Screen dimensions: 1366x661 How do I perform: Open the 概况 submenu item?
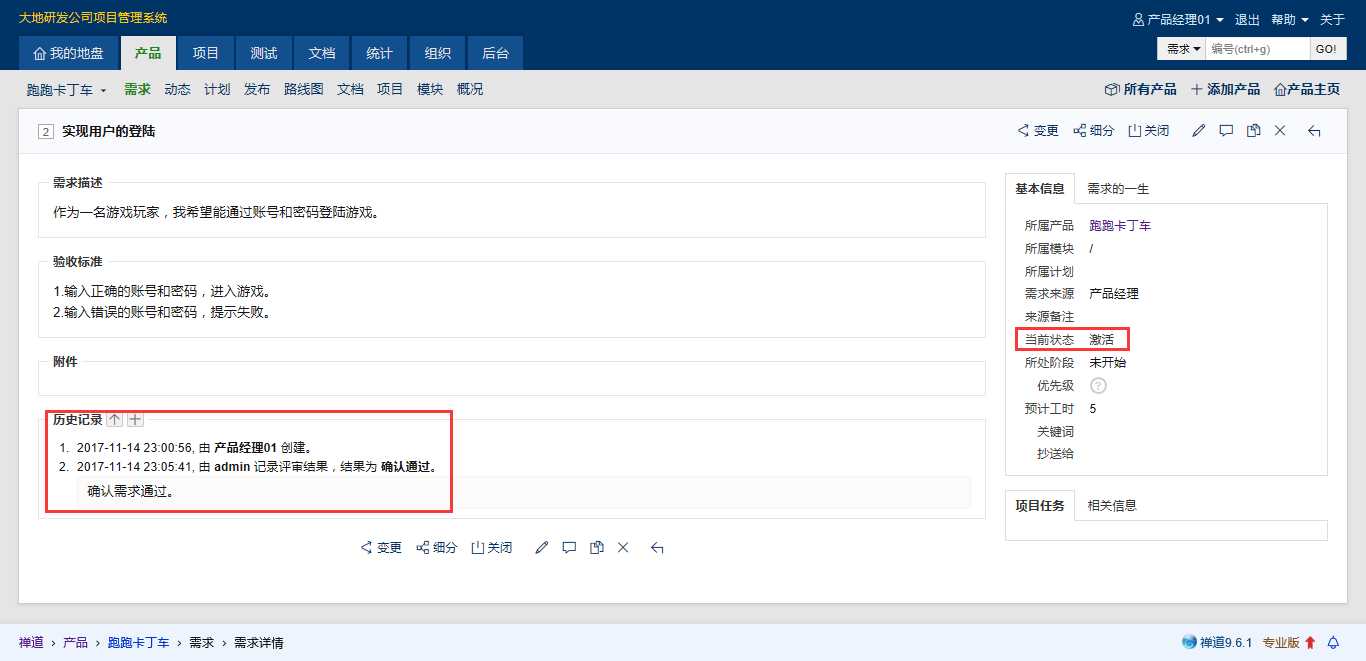tap(470, 89)
